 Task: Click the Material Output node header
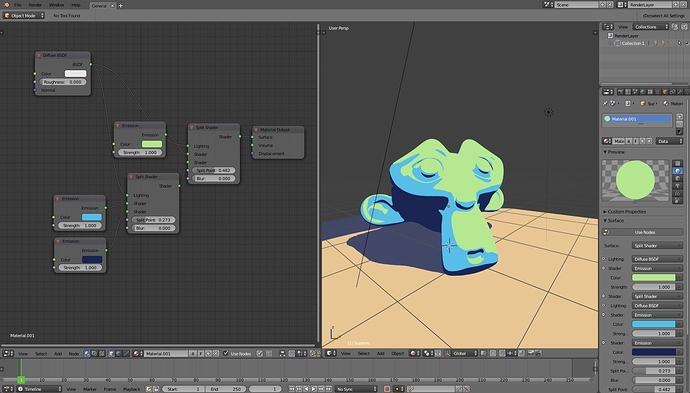[278, 129]
